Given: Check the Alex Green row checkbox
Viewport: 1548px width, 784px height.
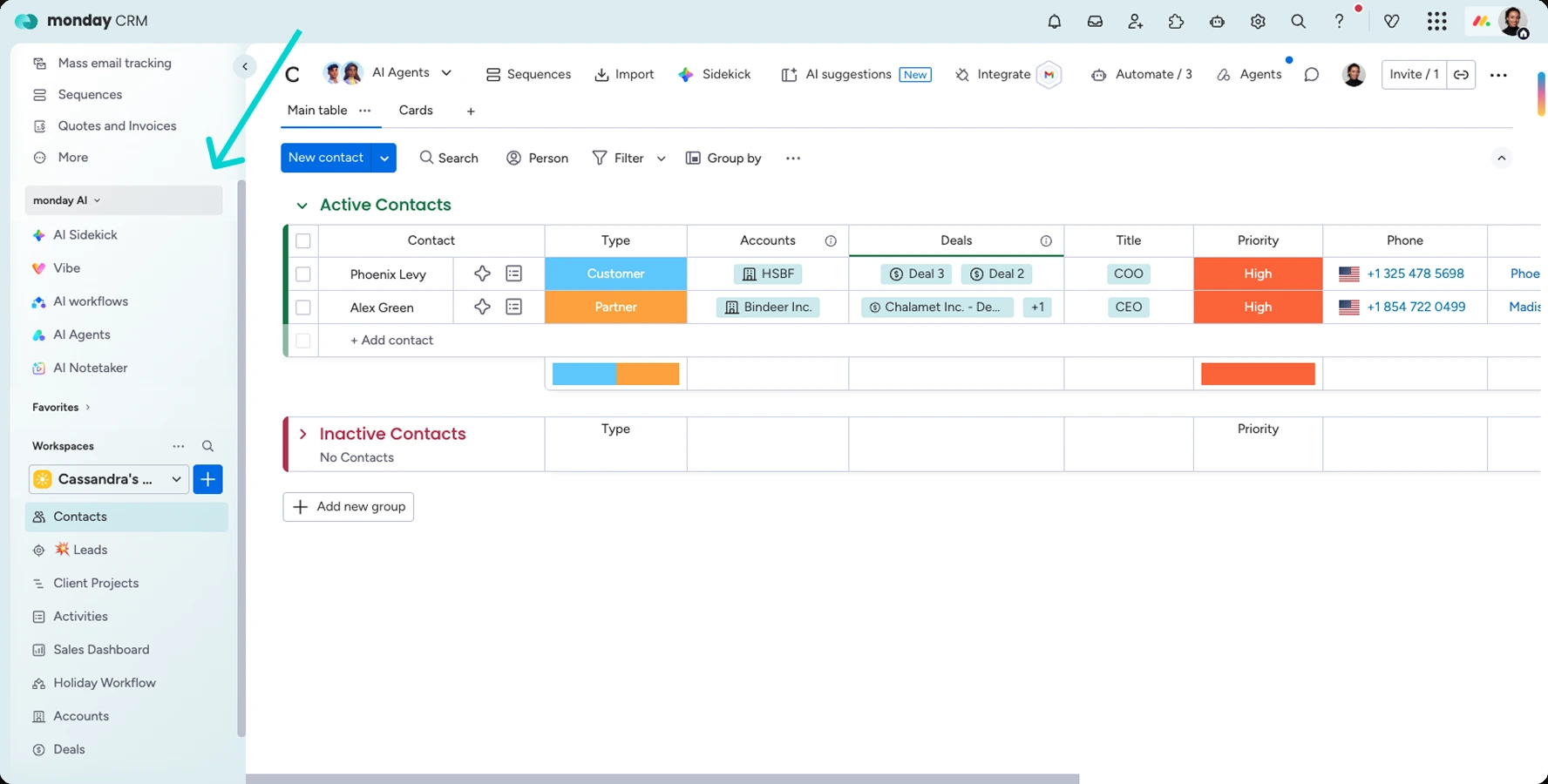Looking at the screenshot, I should pyautogui.click(x=303, y=308).
